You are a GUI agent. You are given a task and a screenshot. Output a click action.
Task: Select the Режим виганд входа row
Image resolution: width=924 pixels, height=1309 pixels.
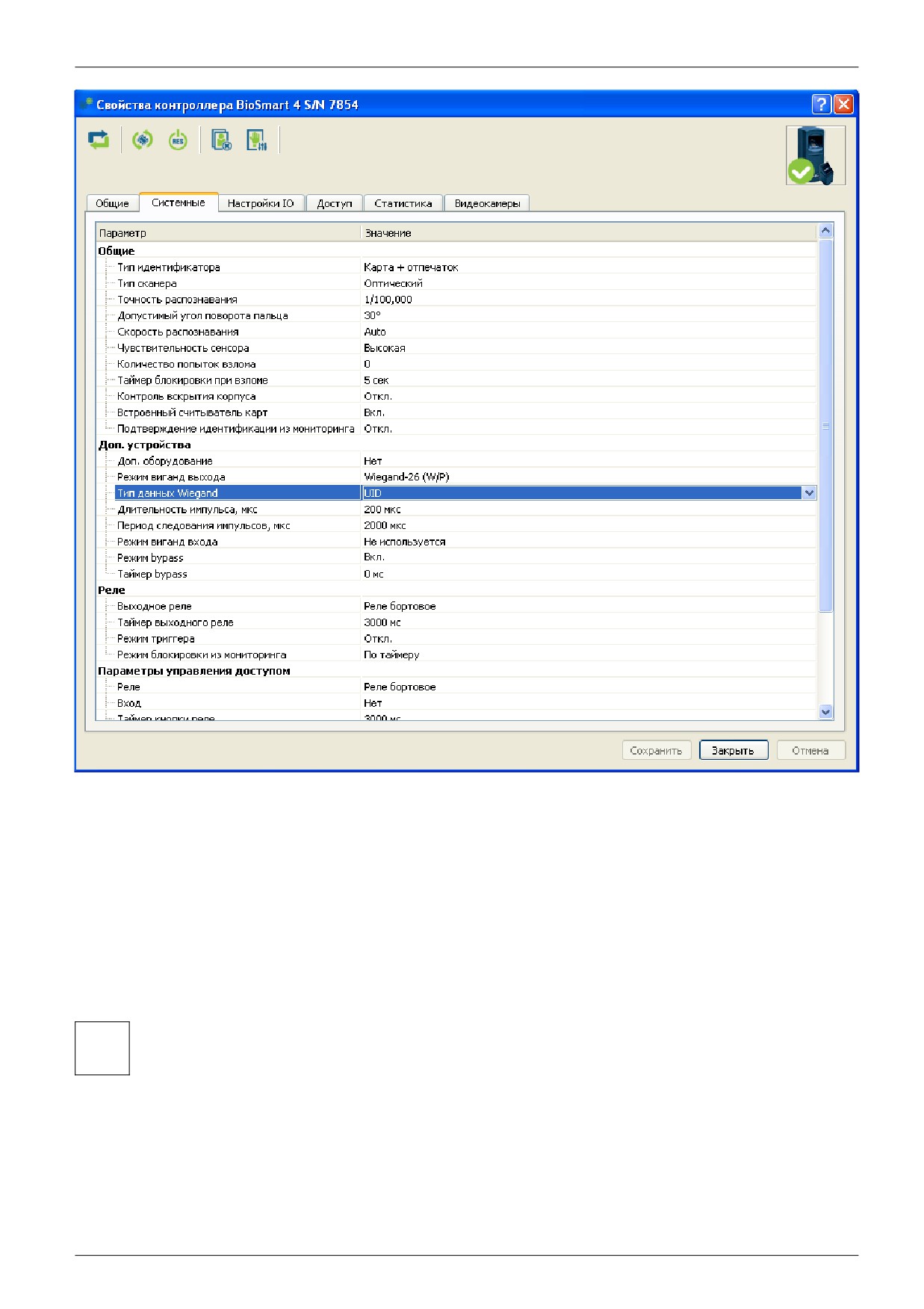click(456, 542)
